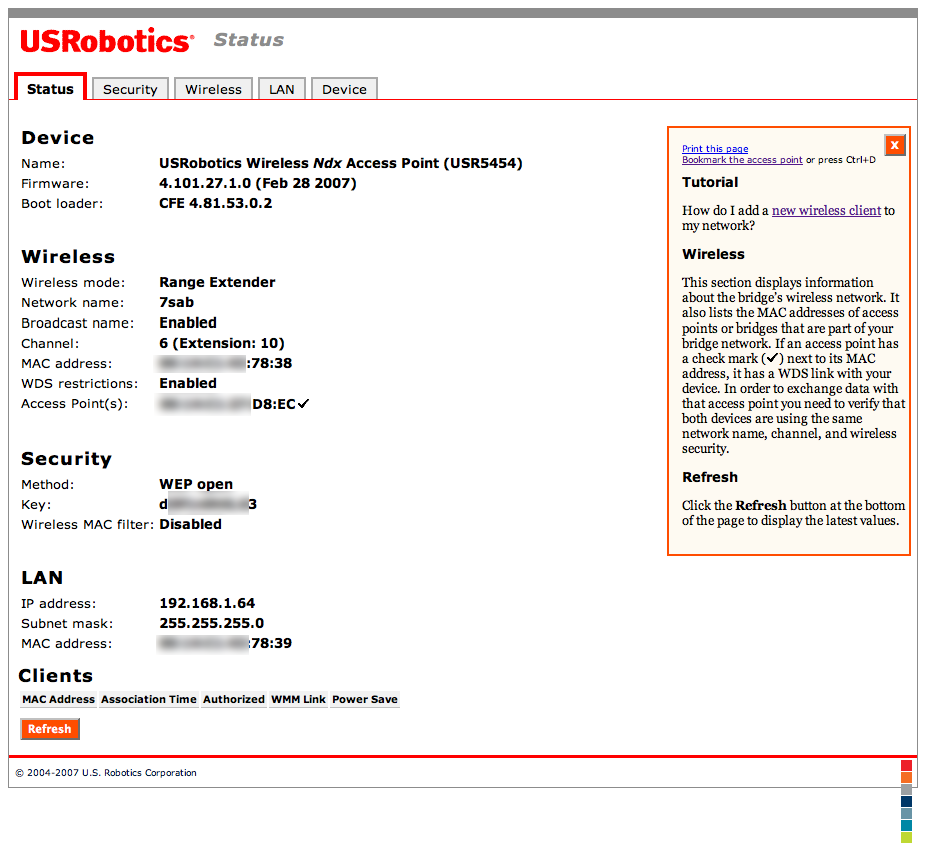Image resolution: width=926 pixels, height=848 pixels.
Task: Click the 'Wireless' heading in the help panel
Action: [x=713, y=254]
